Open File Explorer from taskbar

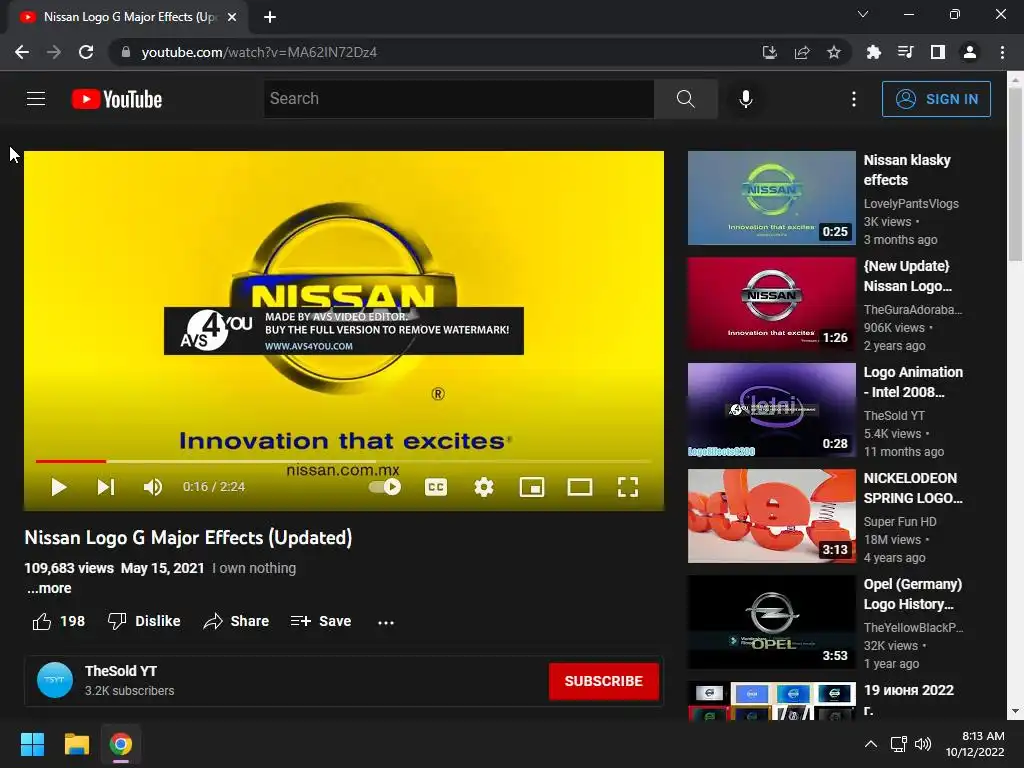coord(76,744)
